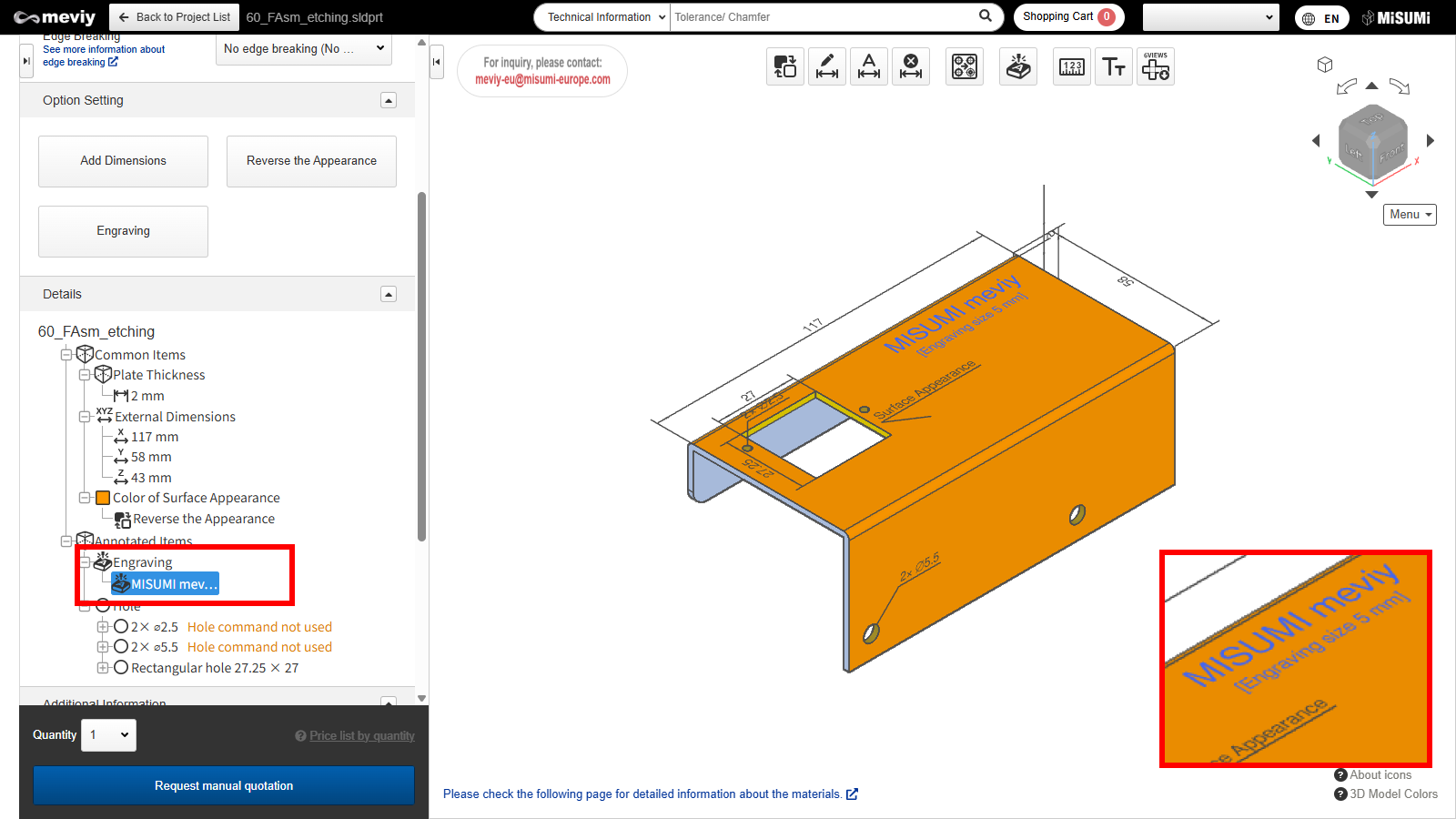Click Back to Project List

pos(175,17)
